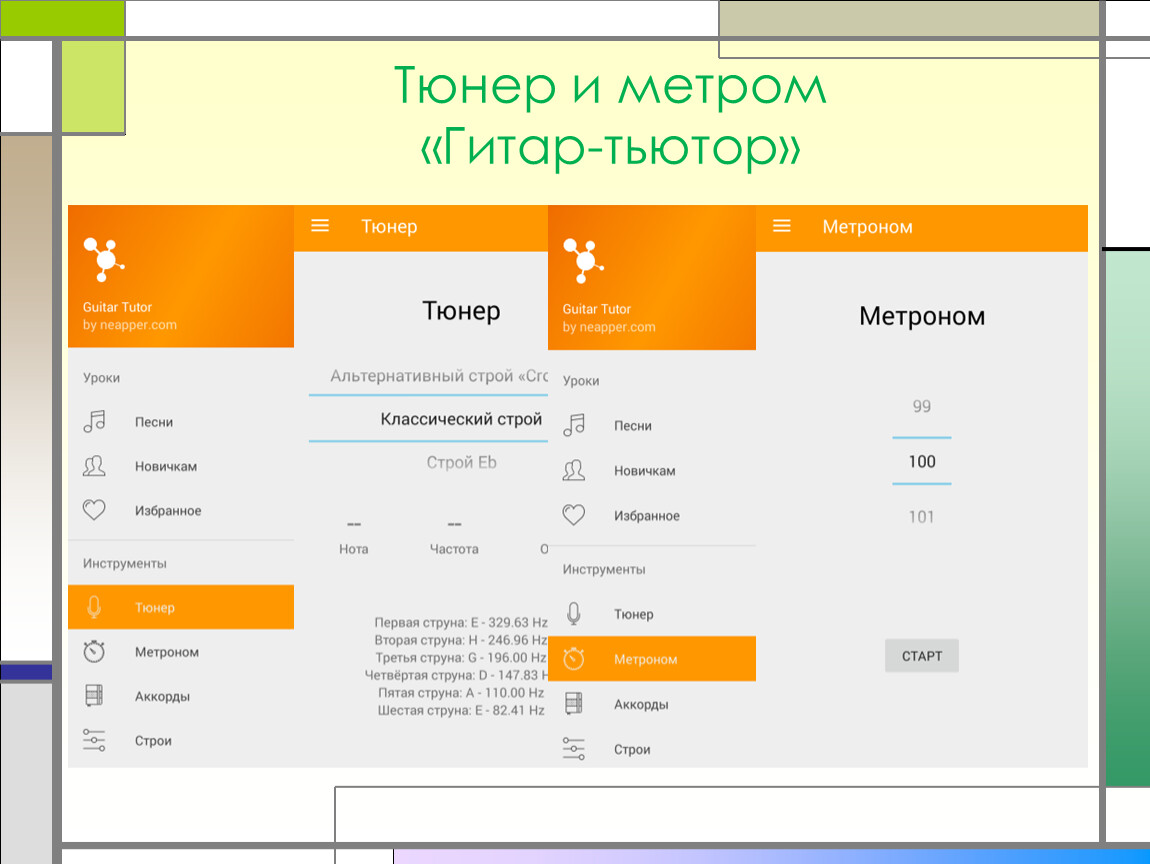Click people icon beside Новичкам in right drawer
The image size is (1150, 864).
click(x=574, y=470)
